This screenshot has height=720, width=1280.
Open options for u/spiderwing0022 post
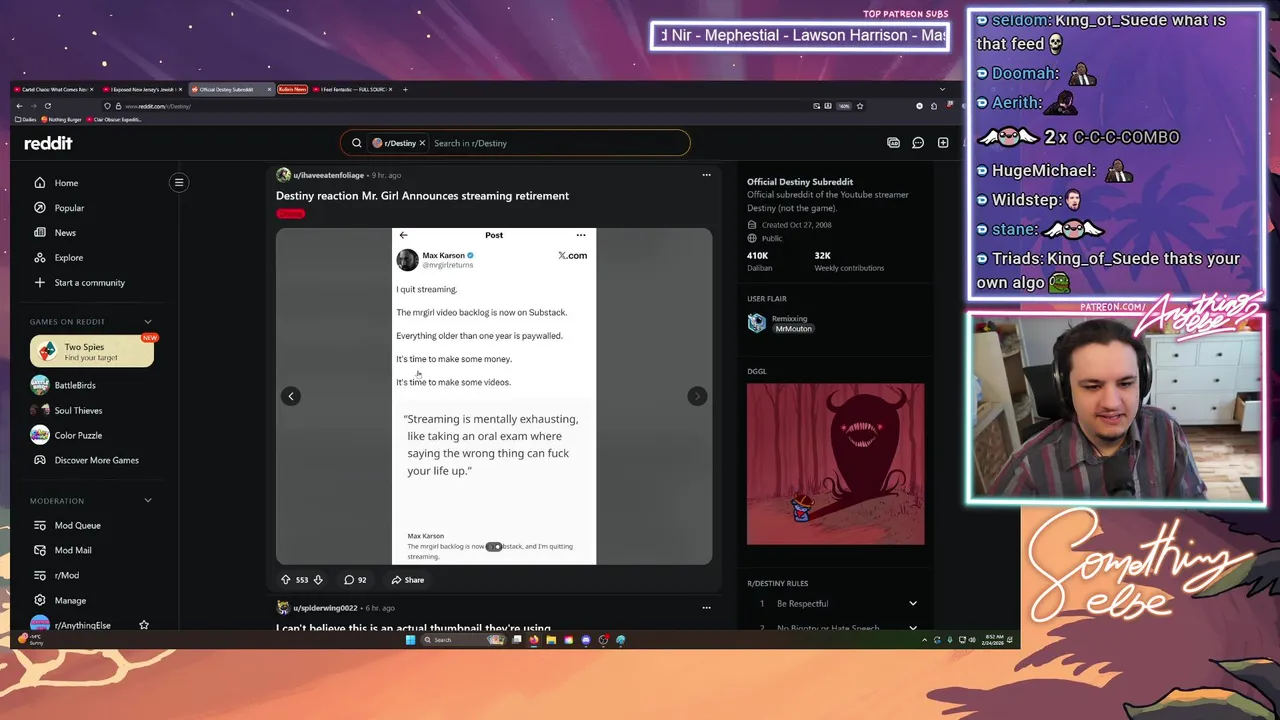[x=706, y=608]
